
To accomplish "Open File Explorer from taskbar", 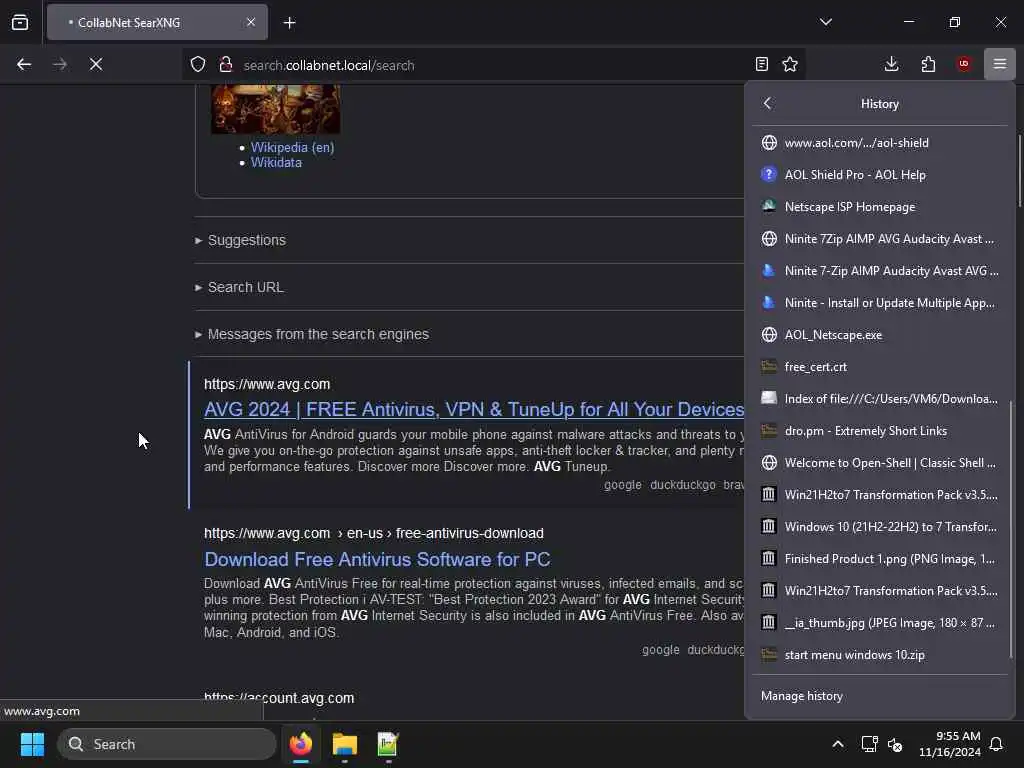I will (345, 744).
